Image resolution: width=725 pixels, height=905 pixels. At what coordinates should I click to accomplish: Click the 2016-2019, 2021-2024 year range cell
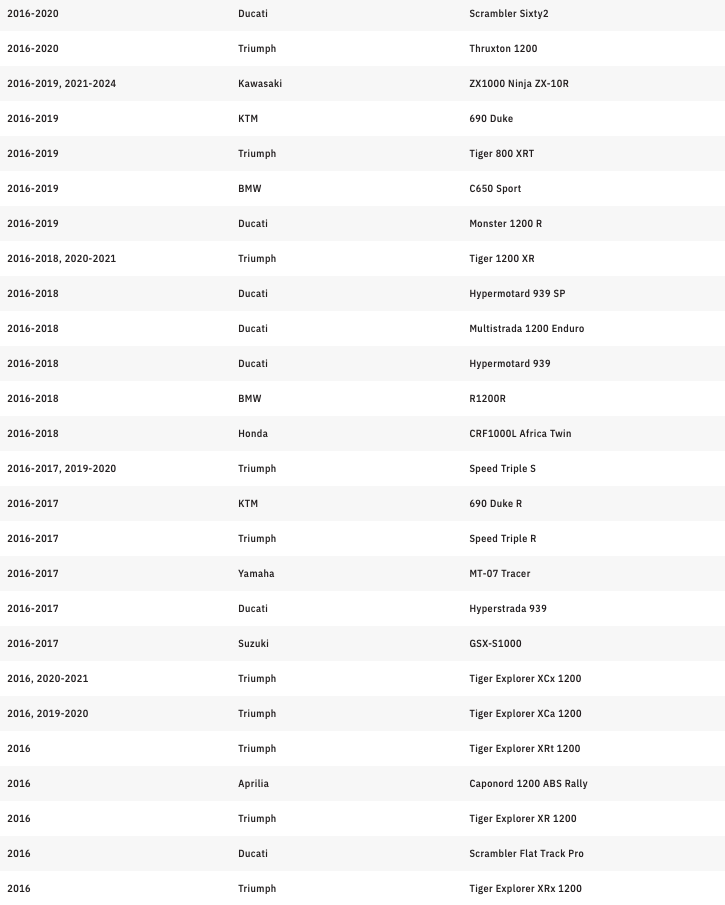click(61, 84)
